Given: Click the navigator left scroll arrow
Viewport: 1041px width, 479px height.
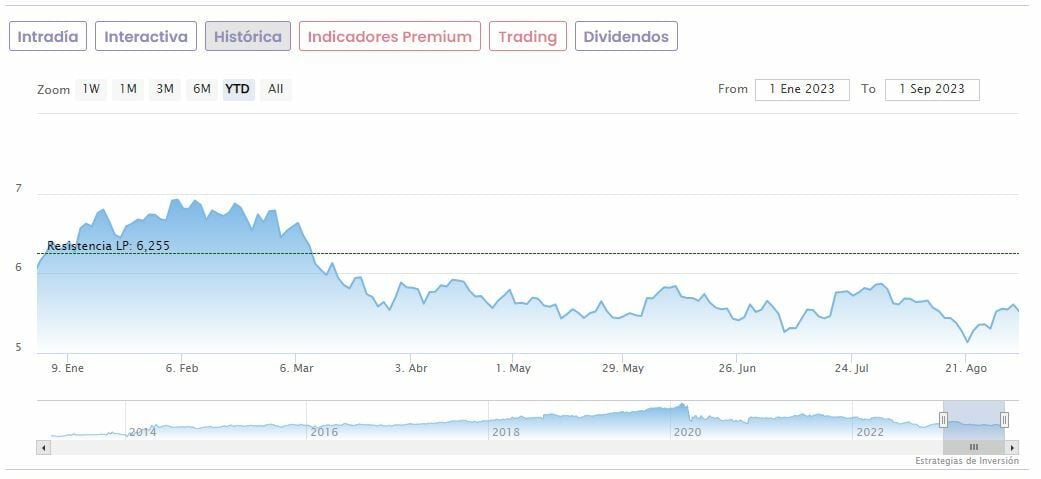Looking at the screenshot, I should [43, 447].
